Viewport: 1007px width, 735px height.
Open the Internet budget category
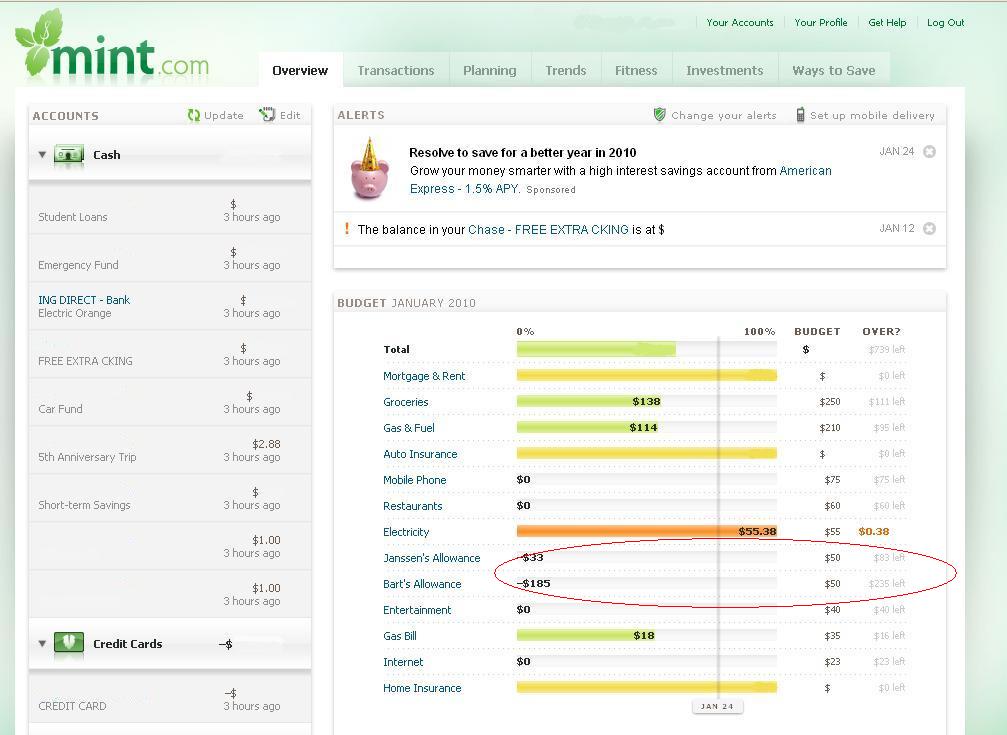click(403, 662)
